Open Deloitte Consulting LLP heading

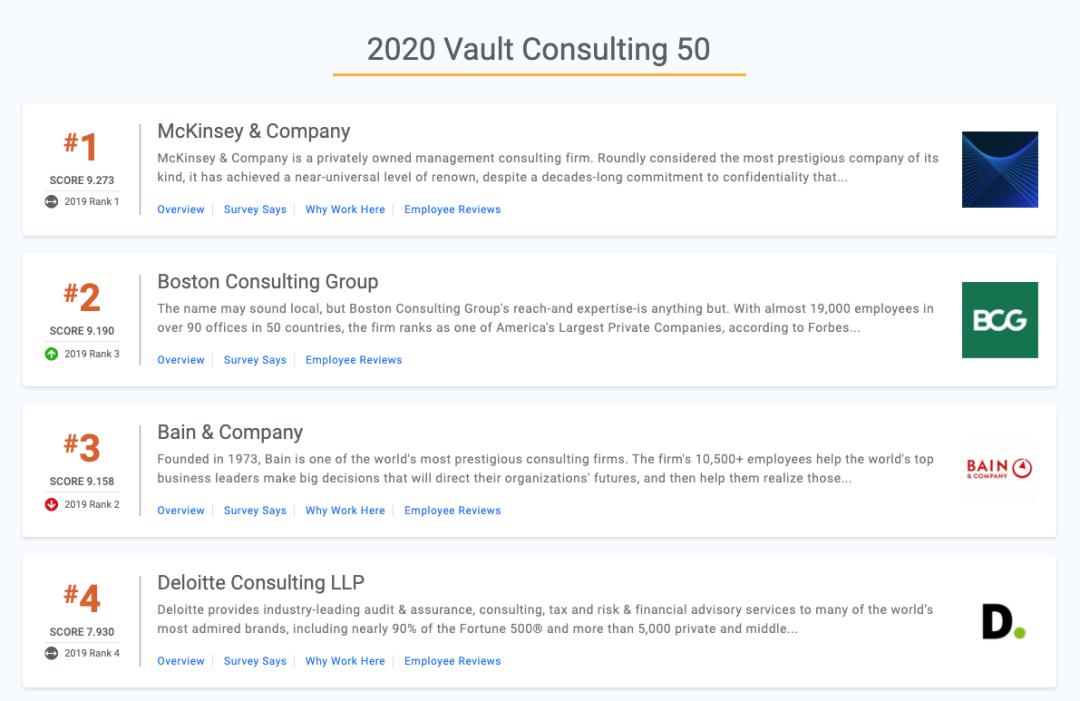(x=260, y=583)
